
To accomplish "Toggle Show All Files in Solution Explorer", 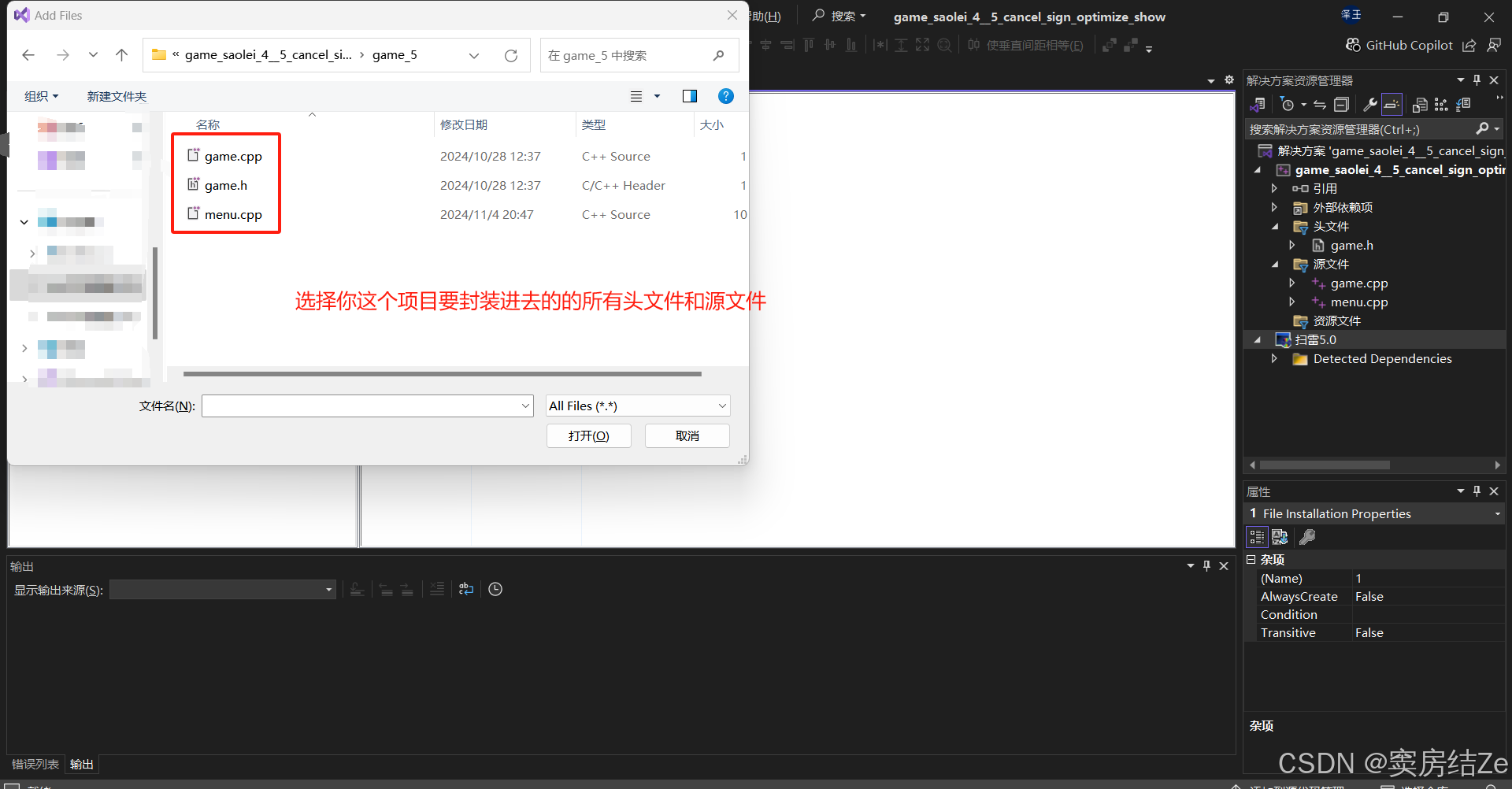I will coord(1392,103).
